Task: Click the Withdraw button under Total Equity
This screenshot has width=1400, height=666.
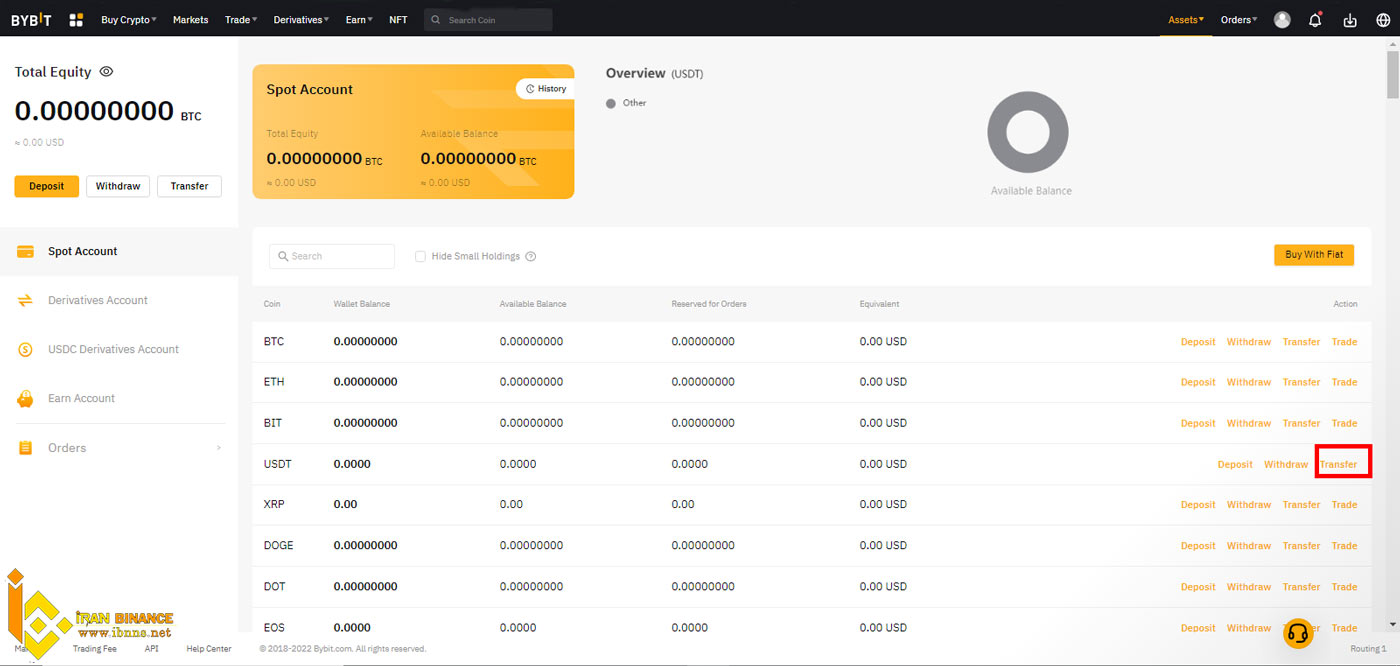Action: coord(118,186)
